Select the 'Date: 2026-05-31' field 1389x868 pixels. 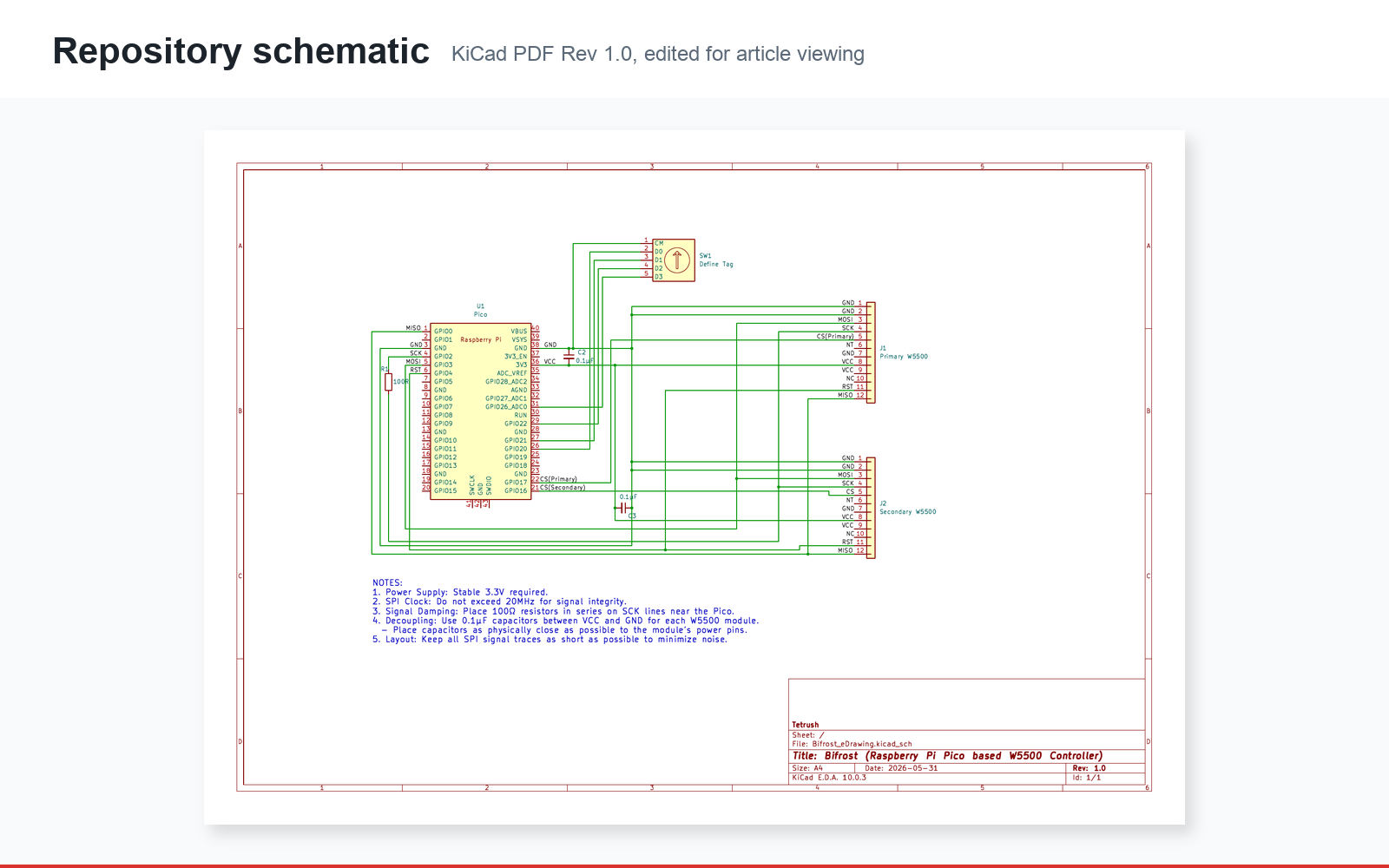point(902,768)
